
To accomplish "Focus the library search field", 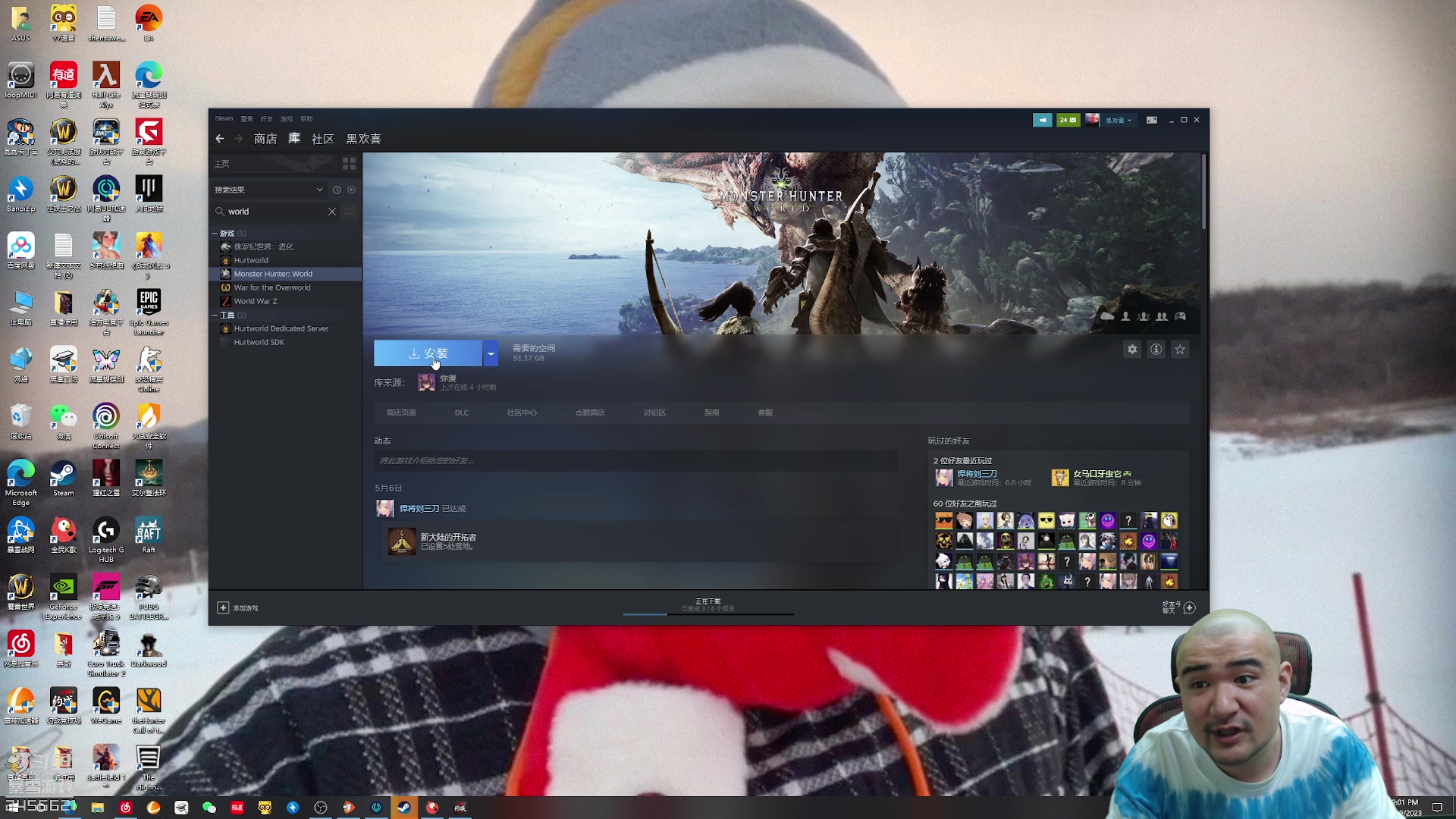I will tap(276, 212).
